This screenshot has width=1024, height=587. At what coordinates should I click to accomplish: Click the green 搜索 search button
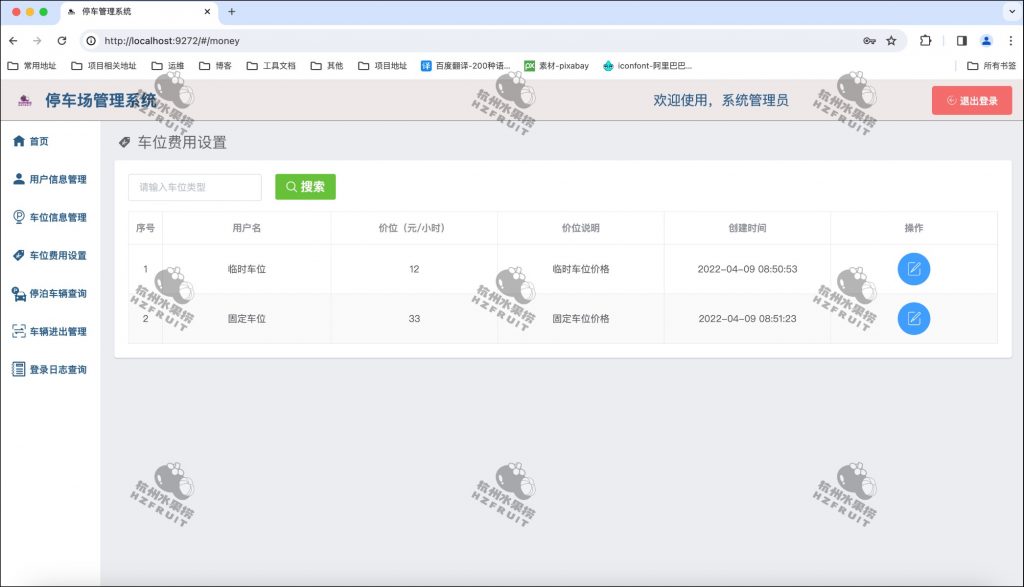pos(305,187)
